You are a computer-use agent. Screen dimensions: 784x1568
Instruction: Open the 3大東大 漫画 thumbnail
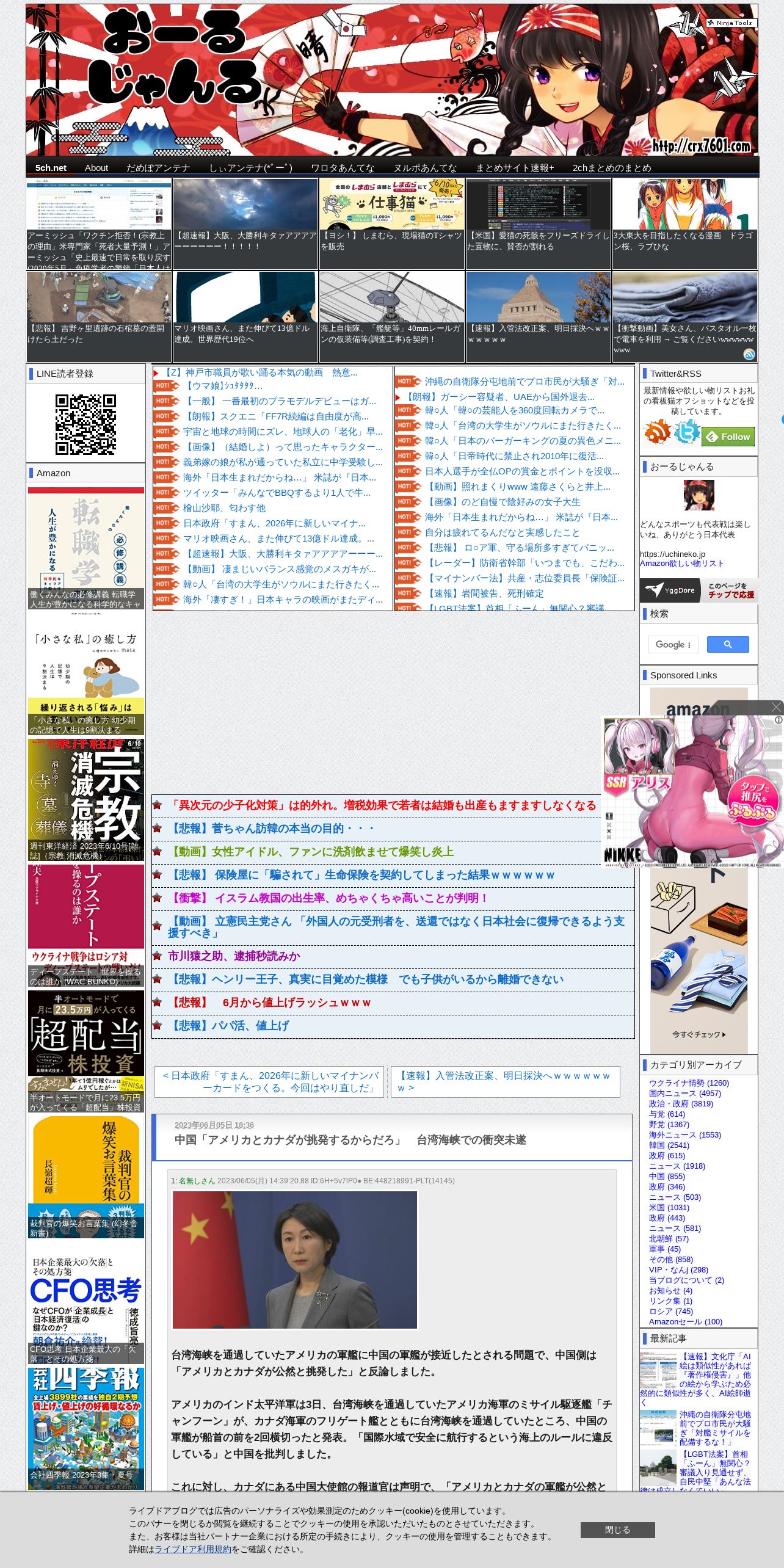[685, 224]
